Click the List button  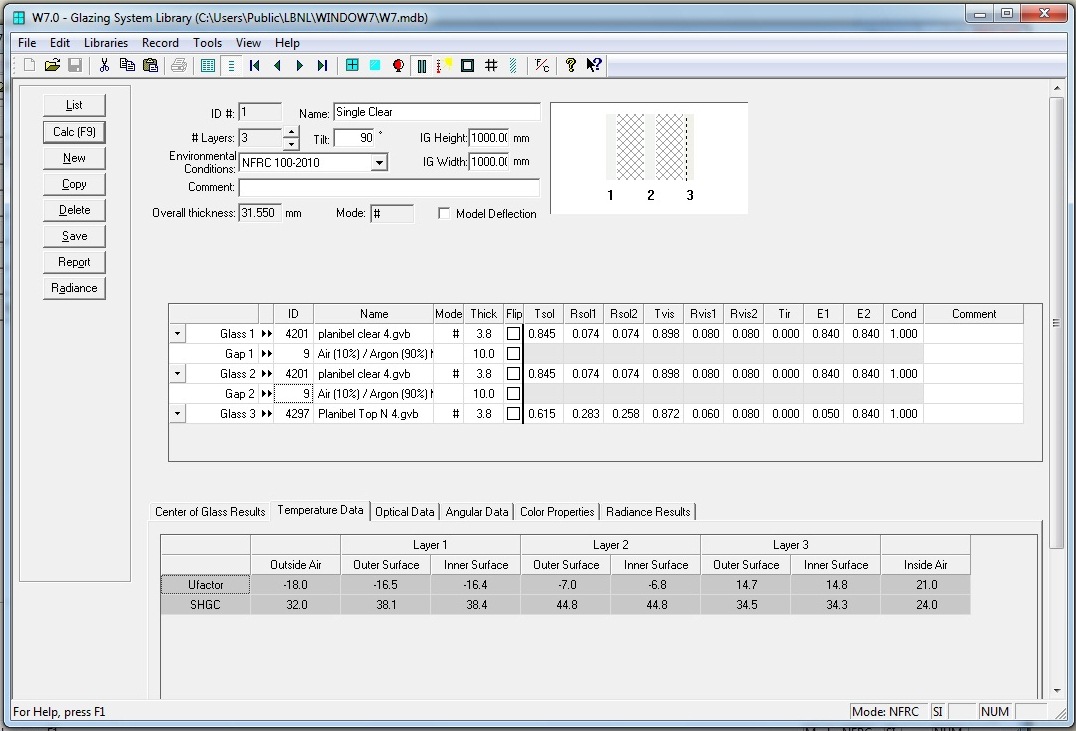74,105
